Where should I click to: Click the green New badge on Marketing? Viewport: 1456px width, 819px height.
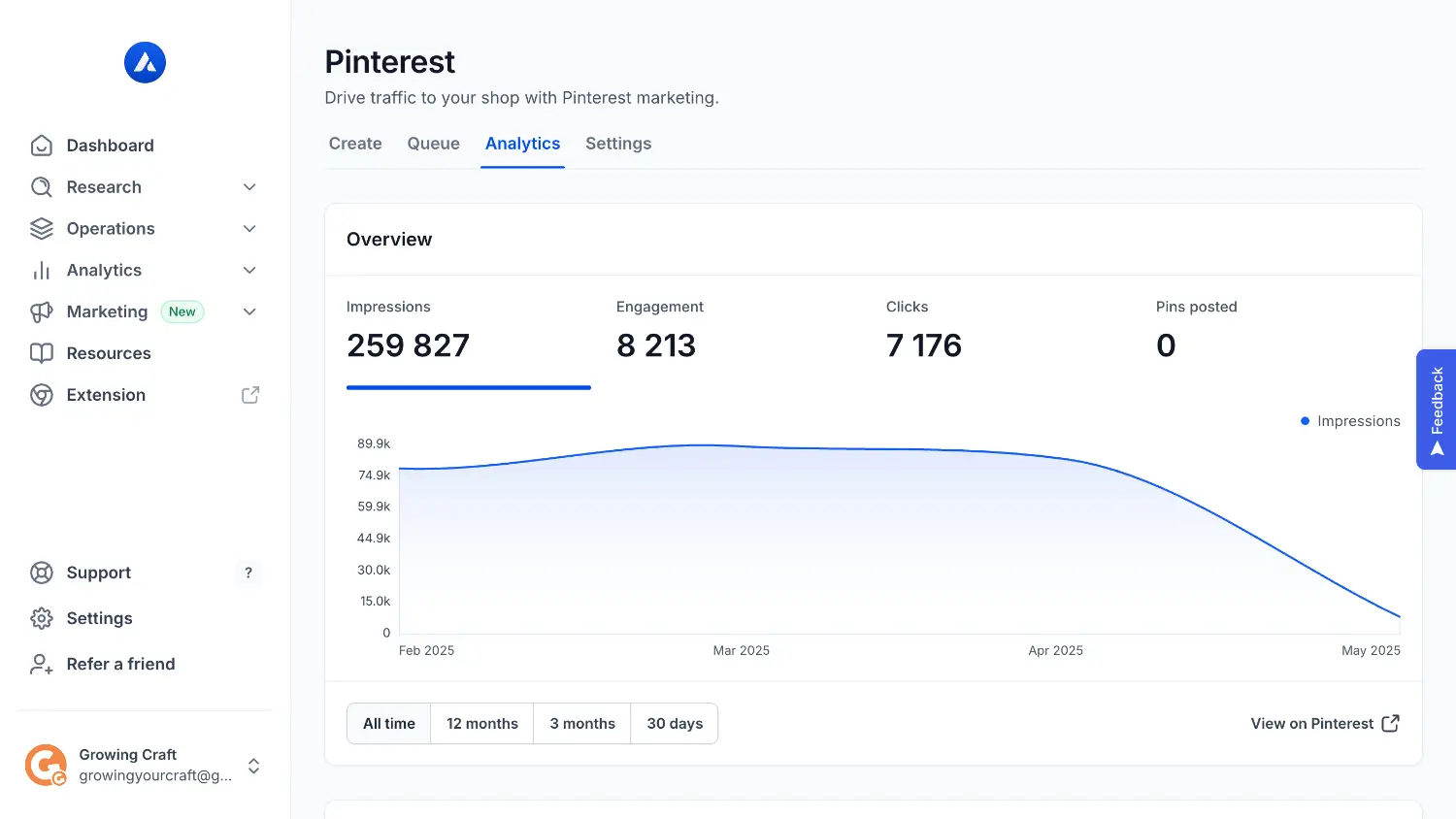coord(182,312)
